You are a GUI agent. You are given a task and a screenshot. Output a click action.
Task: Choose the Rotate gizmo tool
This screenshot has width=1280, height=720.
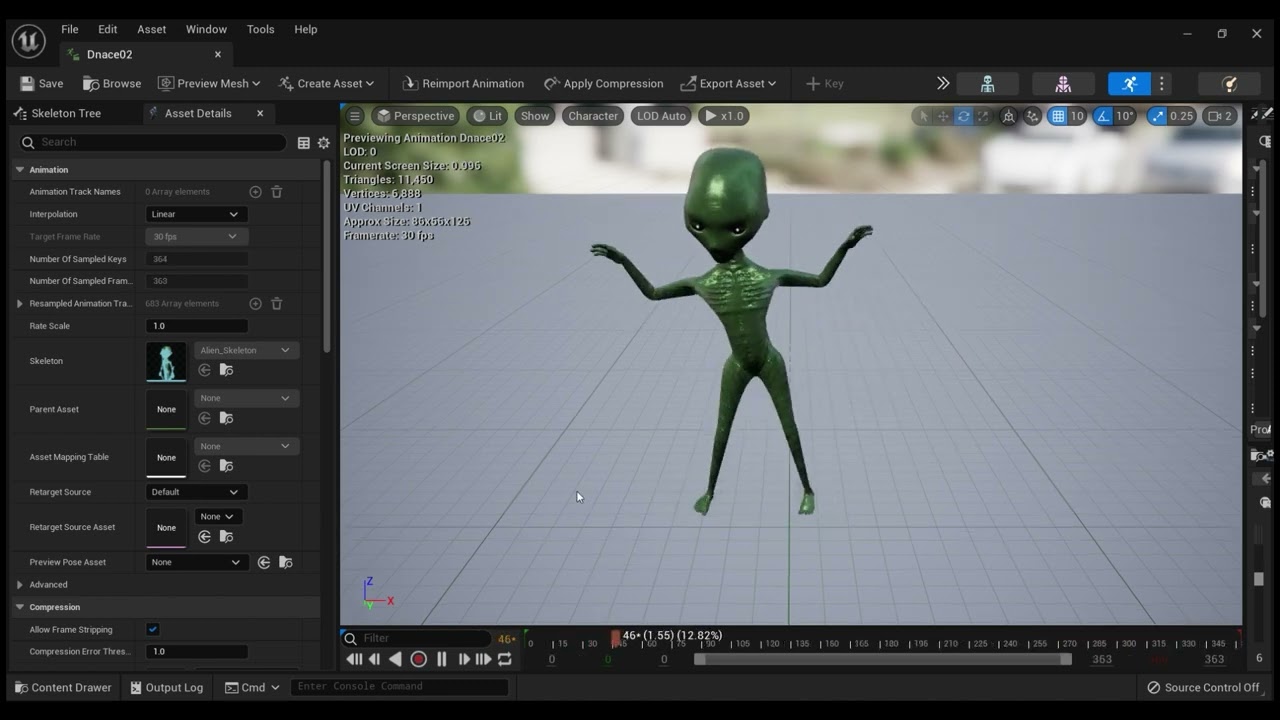click(x=963, y=116)
